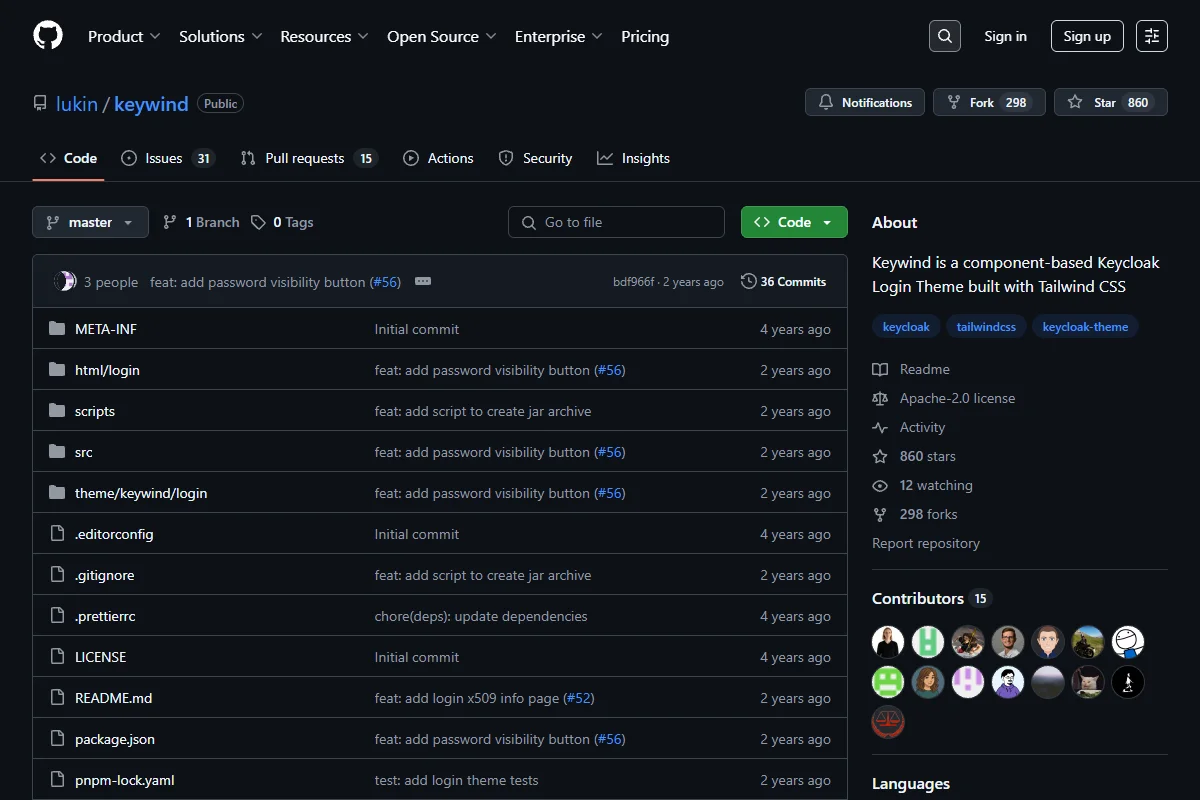Open the search magnifier button in header
The width and height of the screenshot is (1200, 800).
[x=945, y=36]
